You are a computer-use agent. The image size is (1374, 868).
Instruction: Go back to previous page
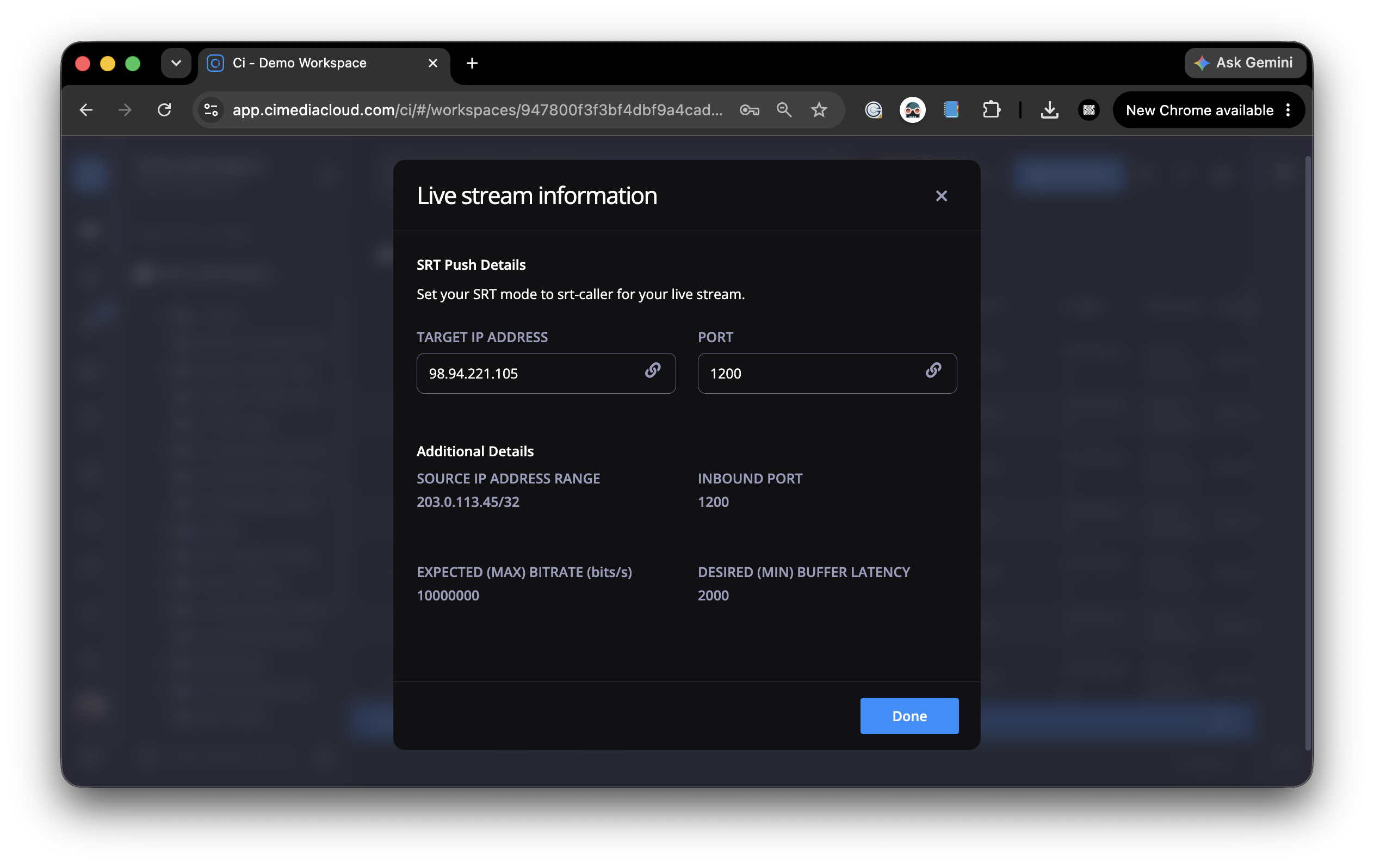pos(86,109)
